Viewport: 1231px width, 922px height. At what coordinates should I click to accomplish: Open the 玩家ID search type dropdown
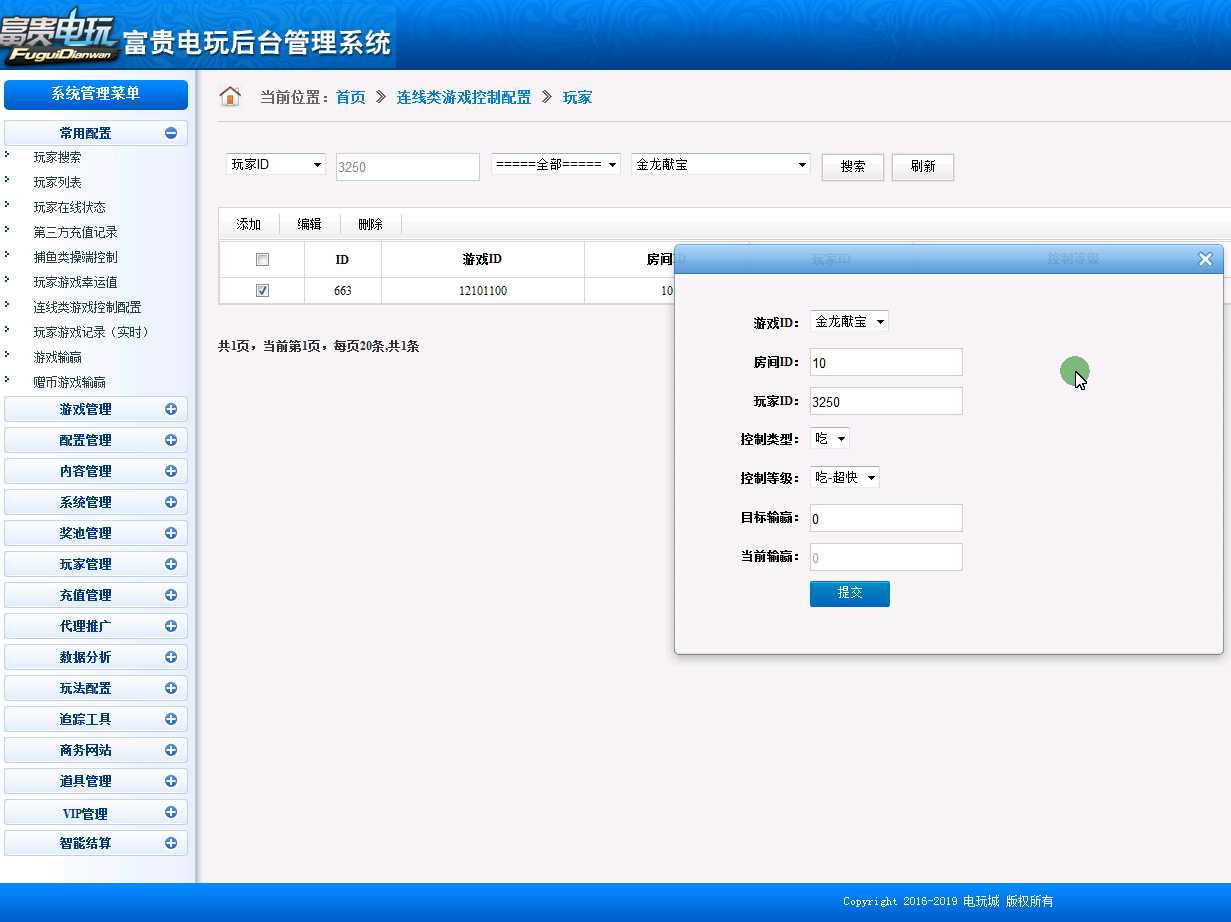coord(276,164)
